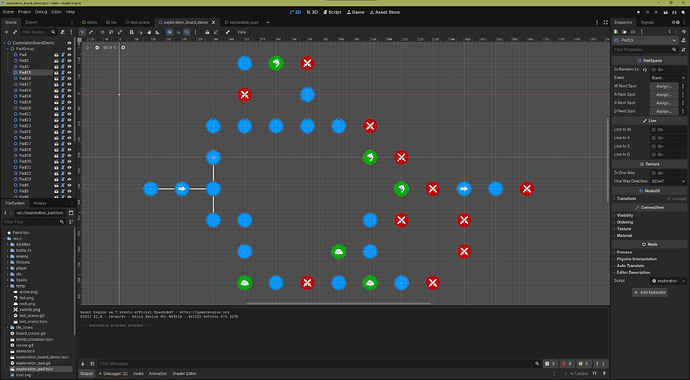Click Assign for D Next Spot
690x380 pixels.
click(664, 111)
